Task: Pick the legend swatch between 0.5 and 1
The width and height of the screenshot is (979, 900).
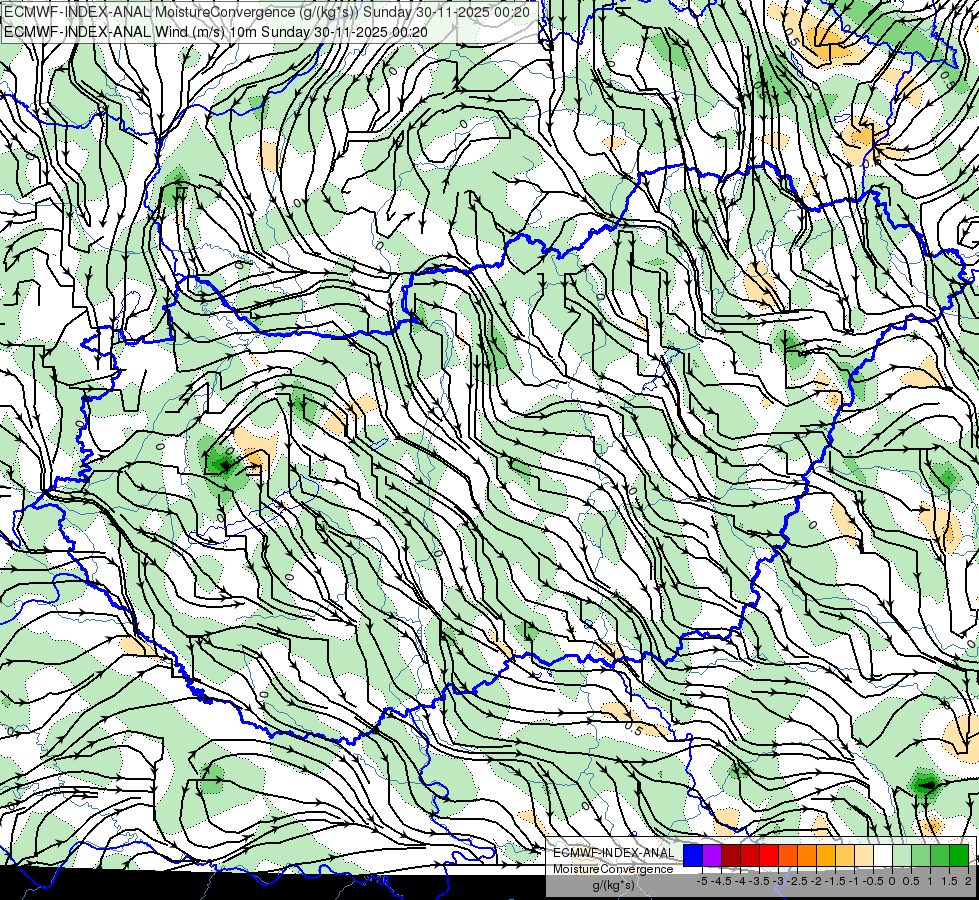Action: coord(921,855)
